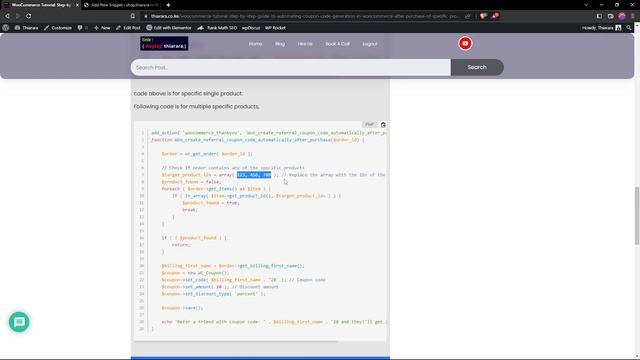Viewport: 640px width, 360px height.
Task: Click the 'Following code is for multiple' paragraph
Action: [196, 107]
